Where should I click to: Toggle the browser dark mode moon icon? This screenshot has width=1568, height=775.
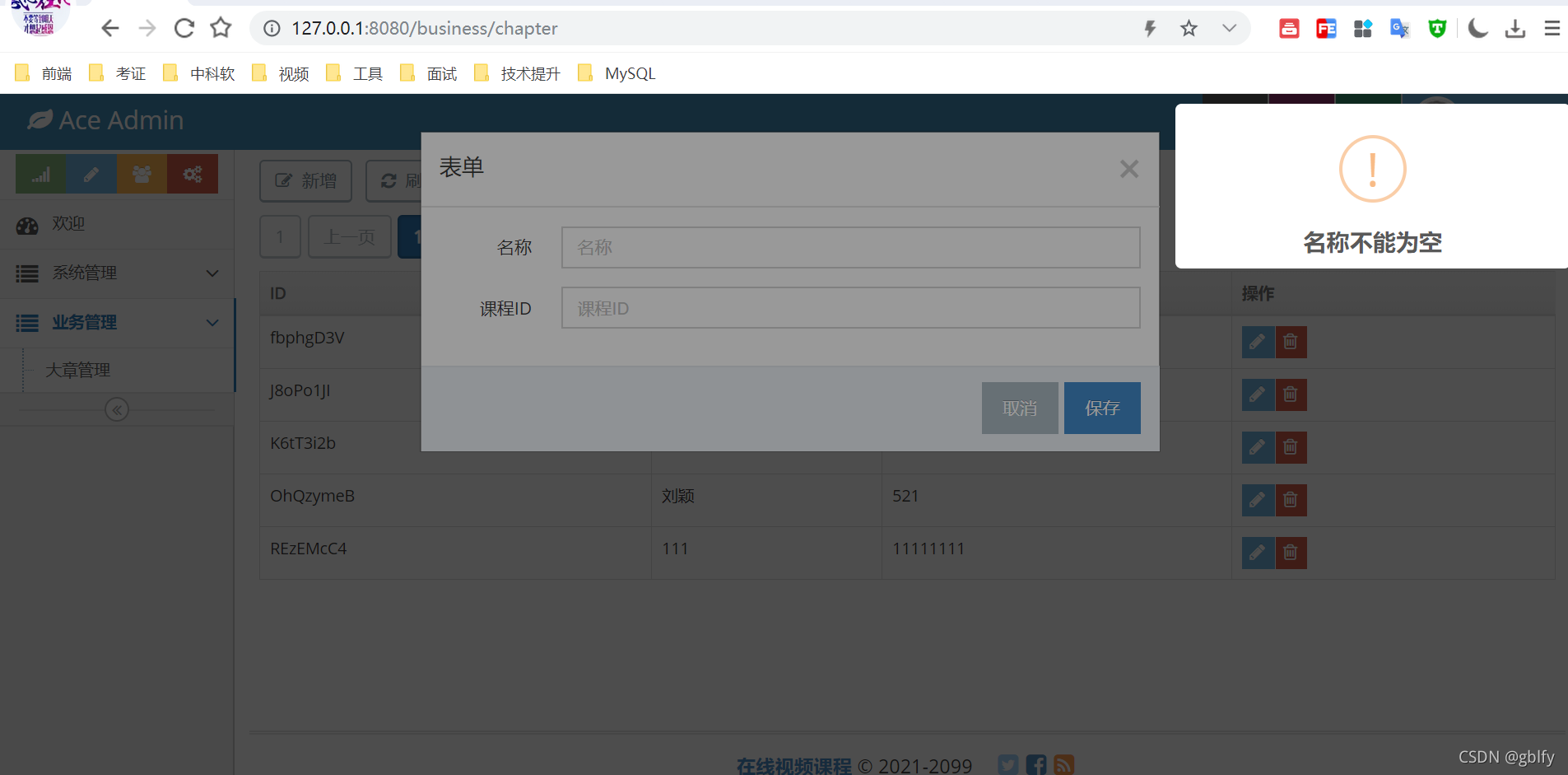(1476, 27)
